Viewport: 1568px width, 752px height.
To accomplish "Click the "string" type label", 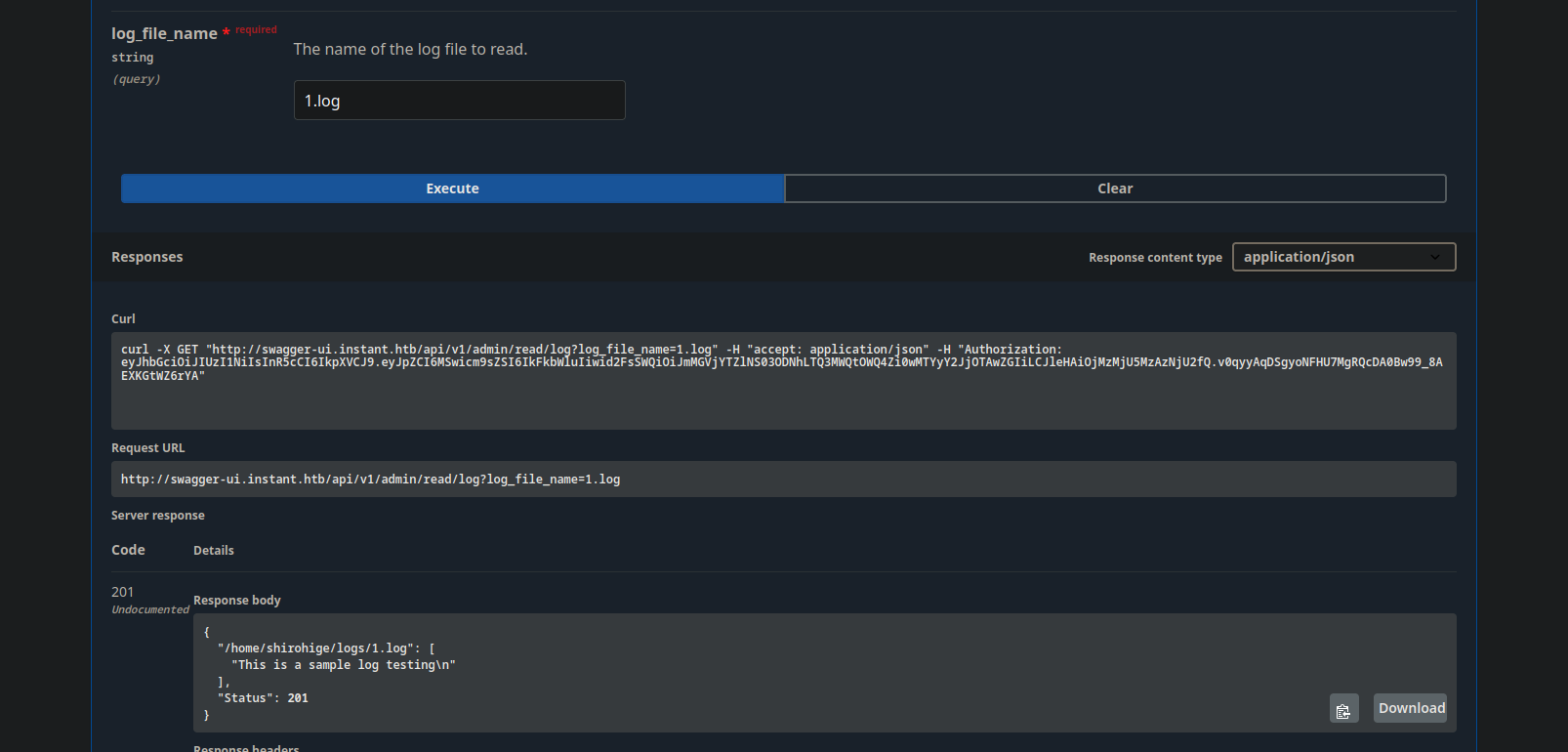I will coord(132,58).
